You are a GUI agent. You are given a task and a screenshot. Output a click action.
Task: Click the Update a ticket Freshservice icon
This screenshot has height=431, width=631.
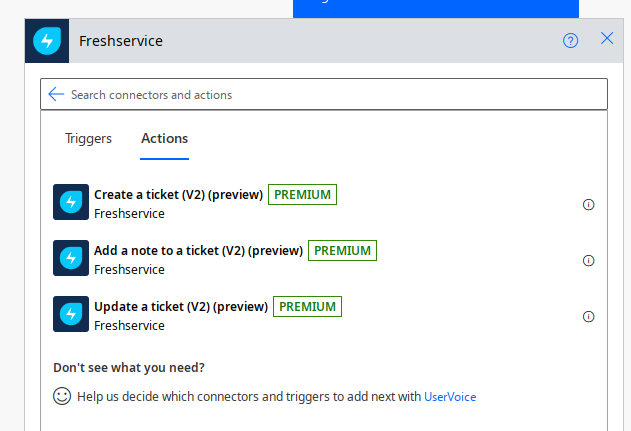71,315
